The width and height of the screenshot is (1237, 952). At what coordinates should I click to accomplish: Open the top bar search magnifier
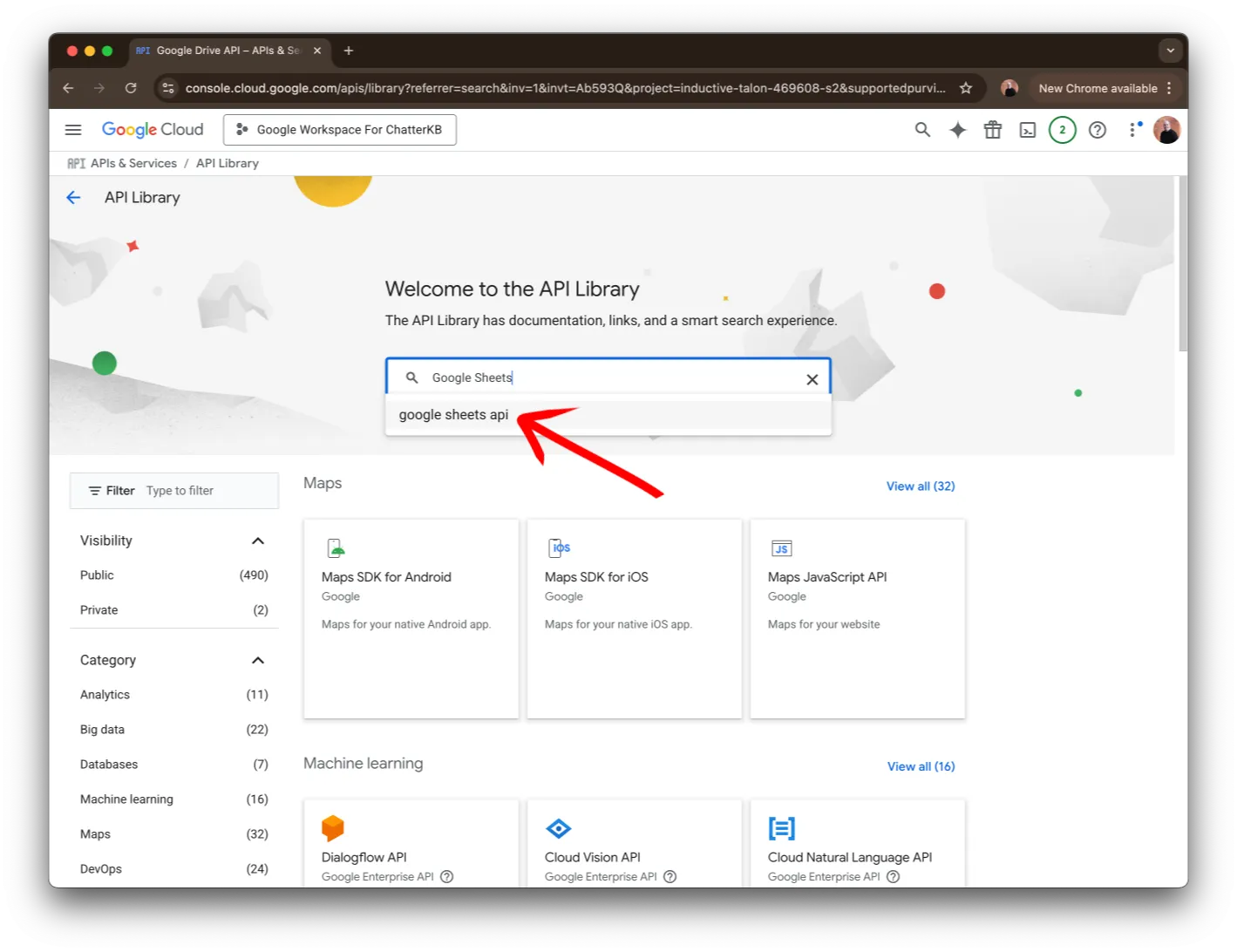pos(922,130)
